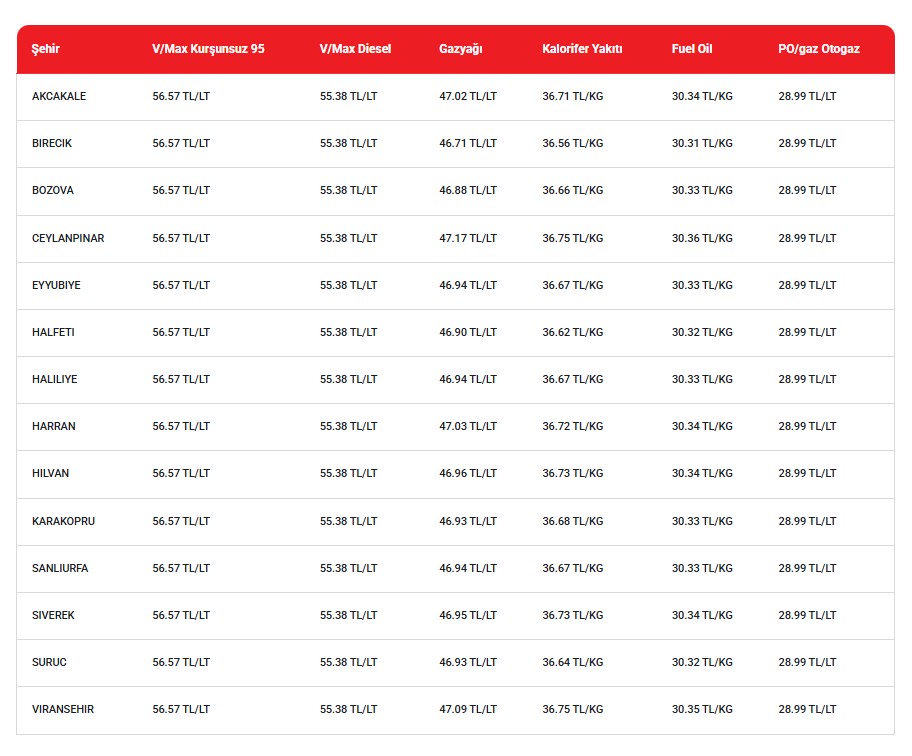912x756 pixels.
Task: Click the V/Max Kurşunsuz 95 column header
Action: pos(208,49)
